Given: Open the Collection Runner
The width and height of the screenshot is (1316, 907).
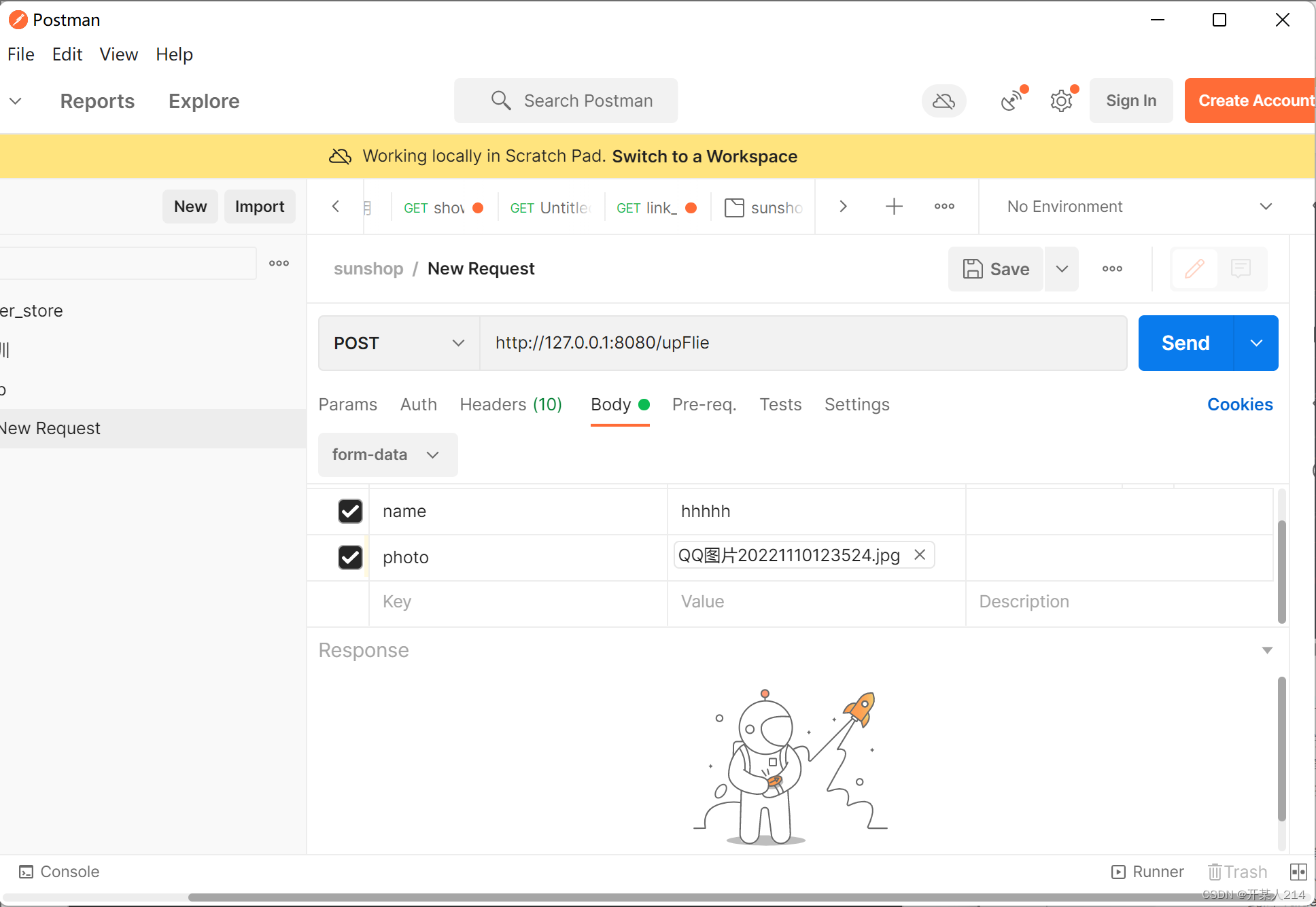Looking at the screenshot, I should point(1147,872).
